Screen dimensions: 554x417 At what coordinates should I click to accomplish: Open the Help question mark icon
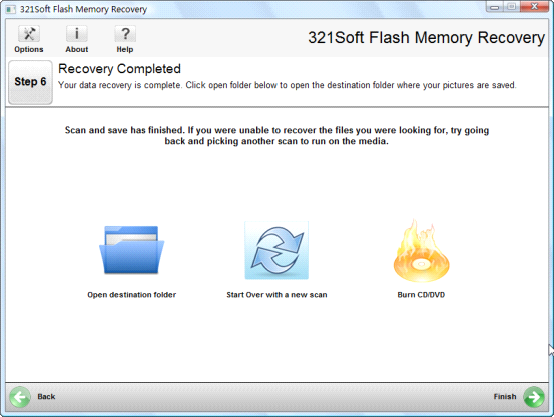pyautogui.click(x=125, y=34)
